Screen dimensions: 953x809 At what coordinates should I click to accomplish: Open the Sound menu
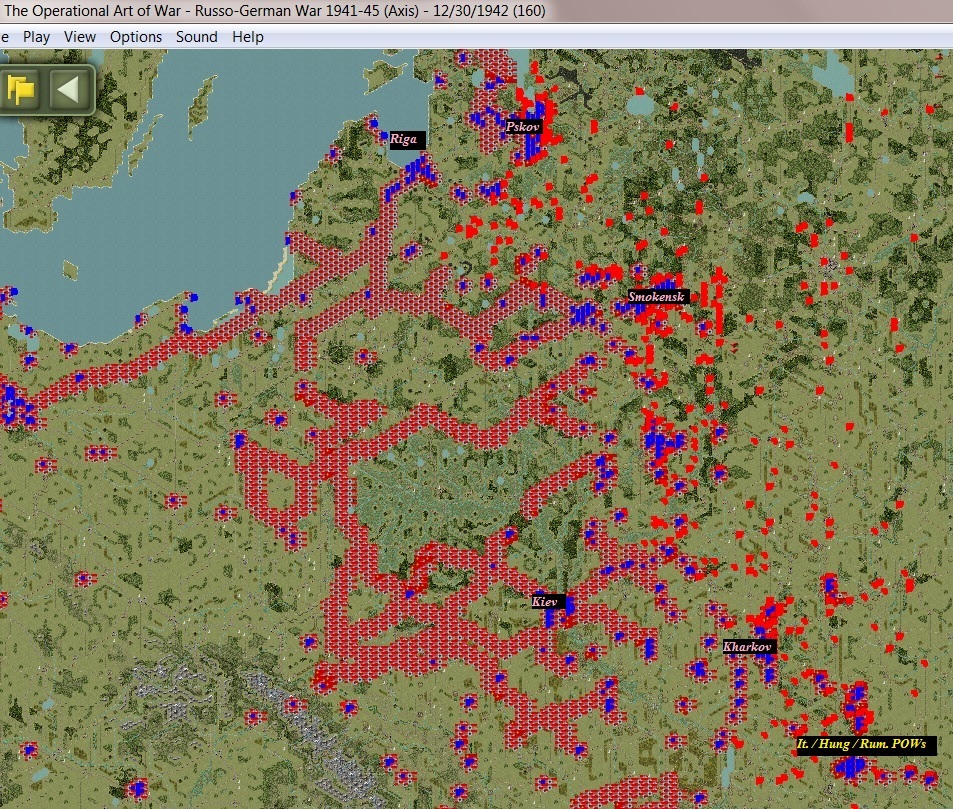(x=196, y=37)
